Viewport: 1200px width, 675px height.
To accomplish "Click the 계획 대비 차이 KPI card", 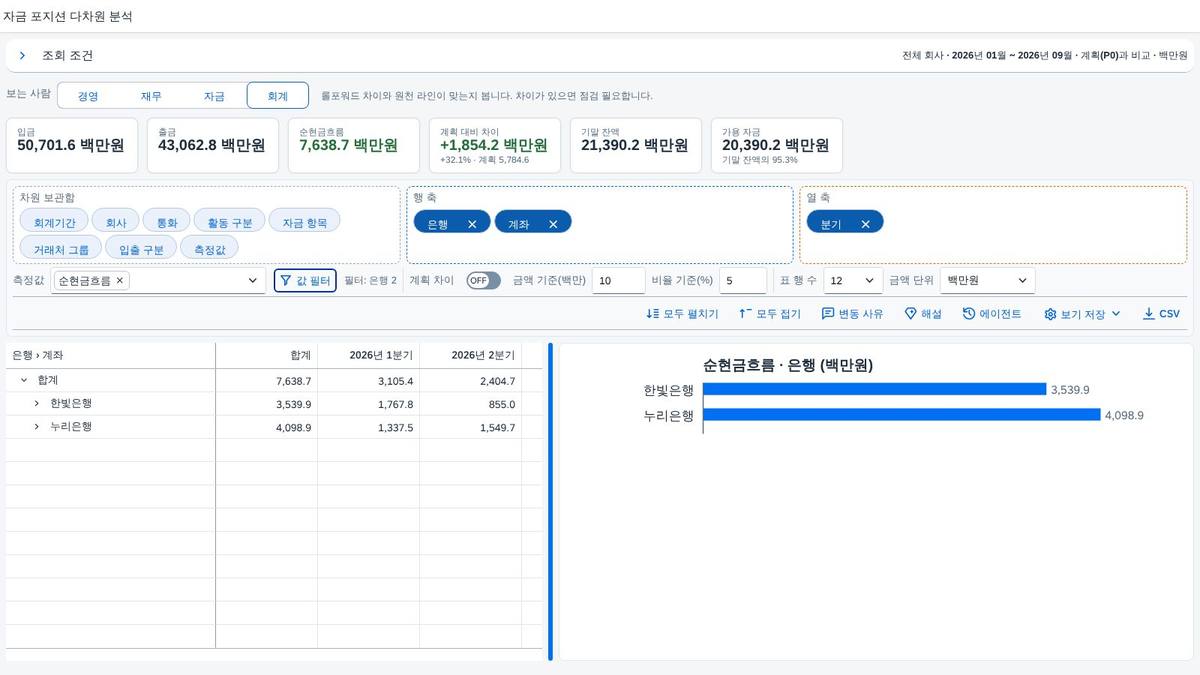I will 495,145.
